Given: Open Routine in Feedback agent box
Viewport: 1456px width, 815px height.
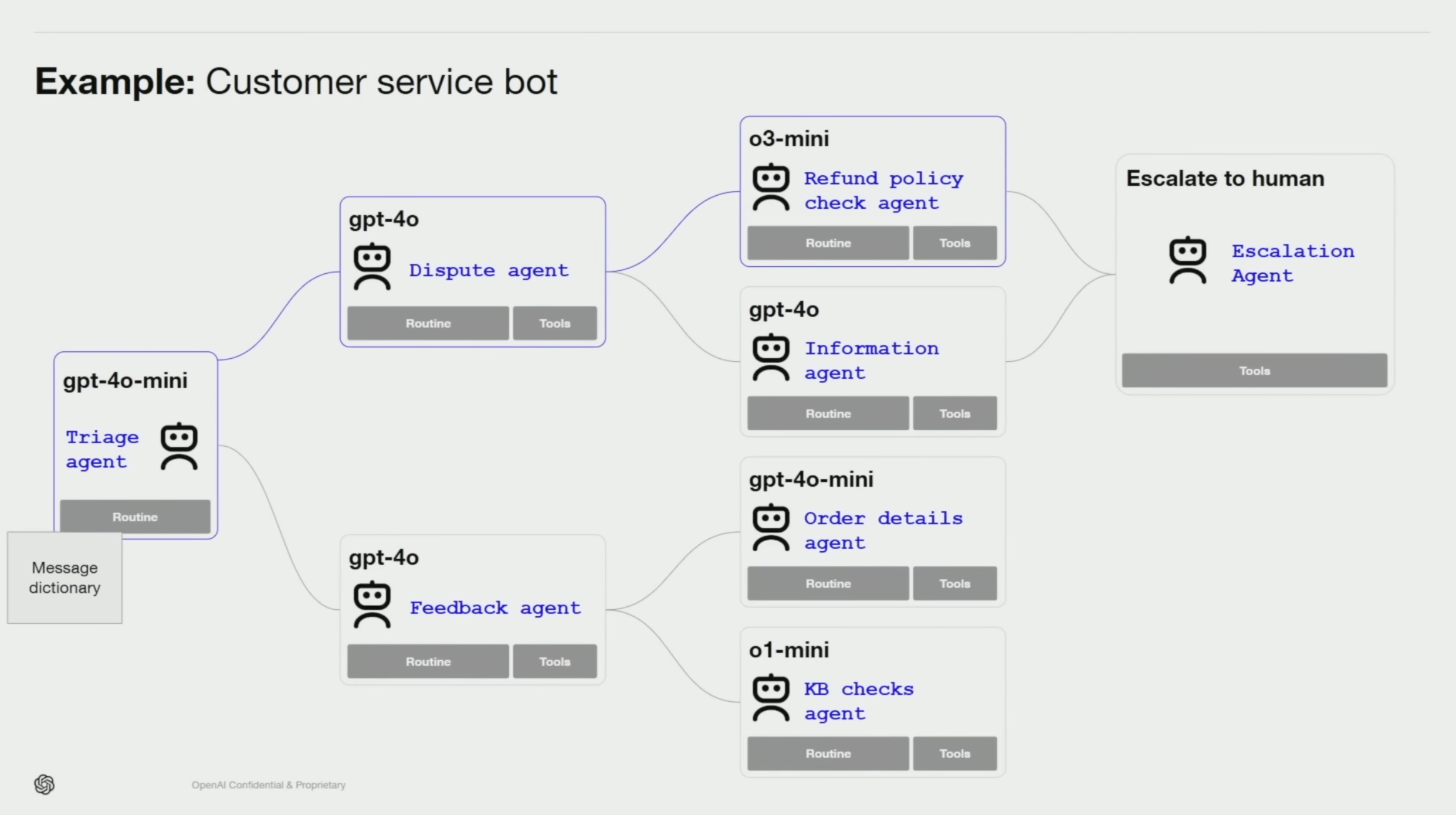Looking at the screenshot, I should click(x=428, y=661).
